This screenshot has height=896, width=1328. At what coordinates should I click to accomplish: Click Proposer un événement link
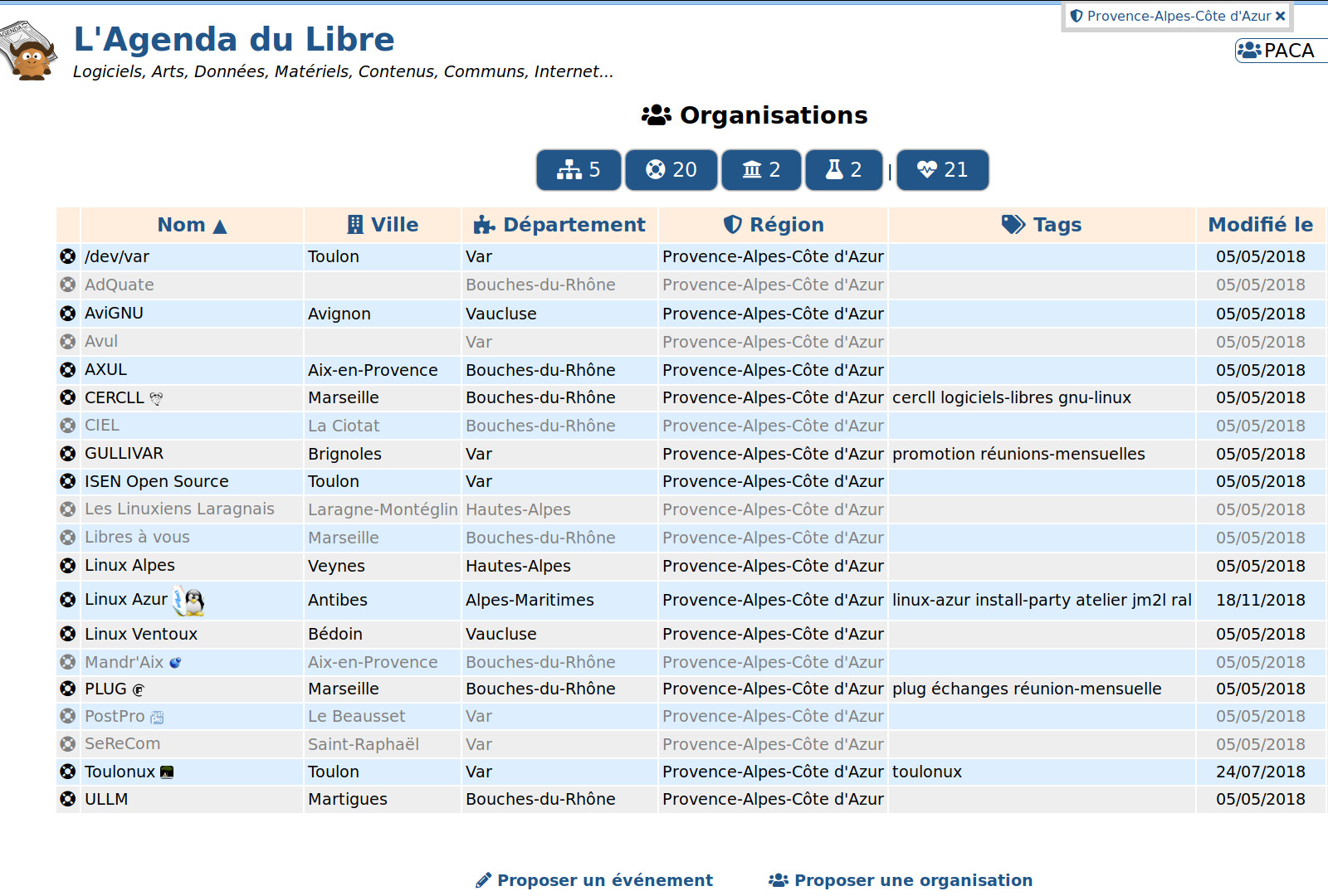(594, 880)
